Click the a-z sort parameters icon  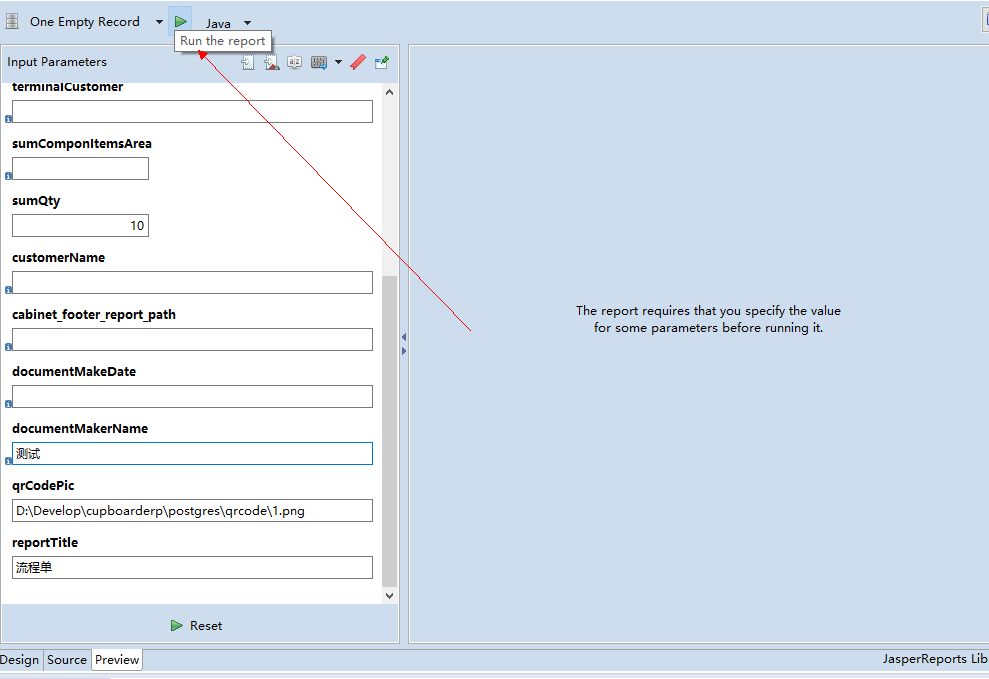(295, 62)
